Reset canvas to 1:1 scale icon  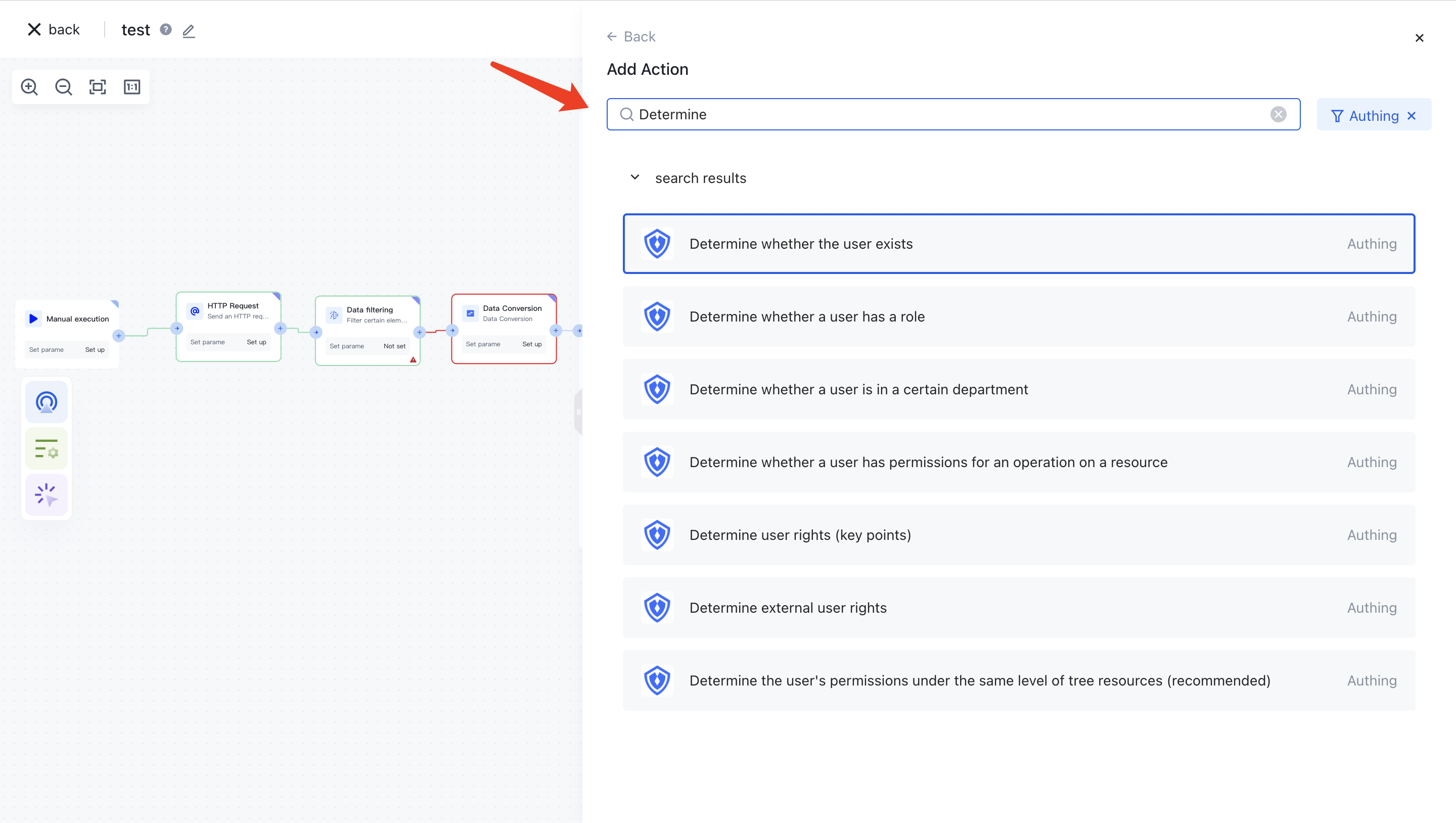131,87
